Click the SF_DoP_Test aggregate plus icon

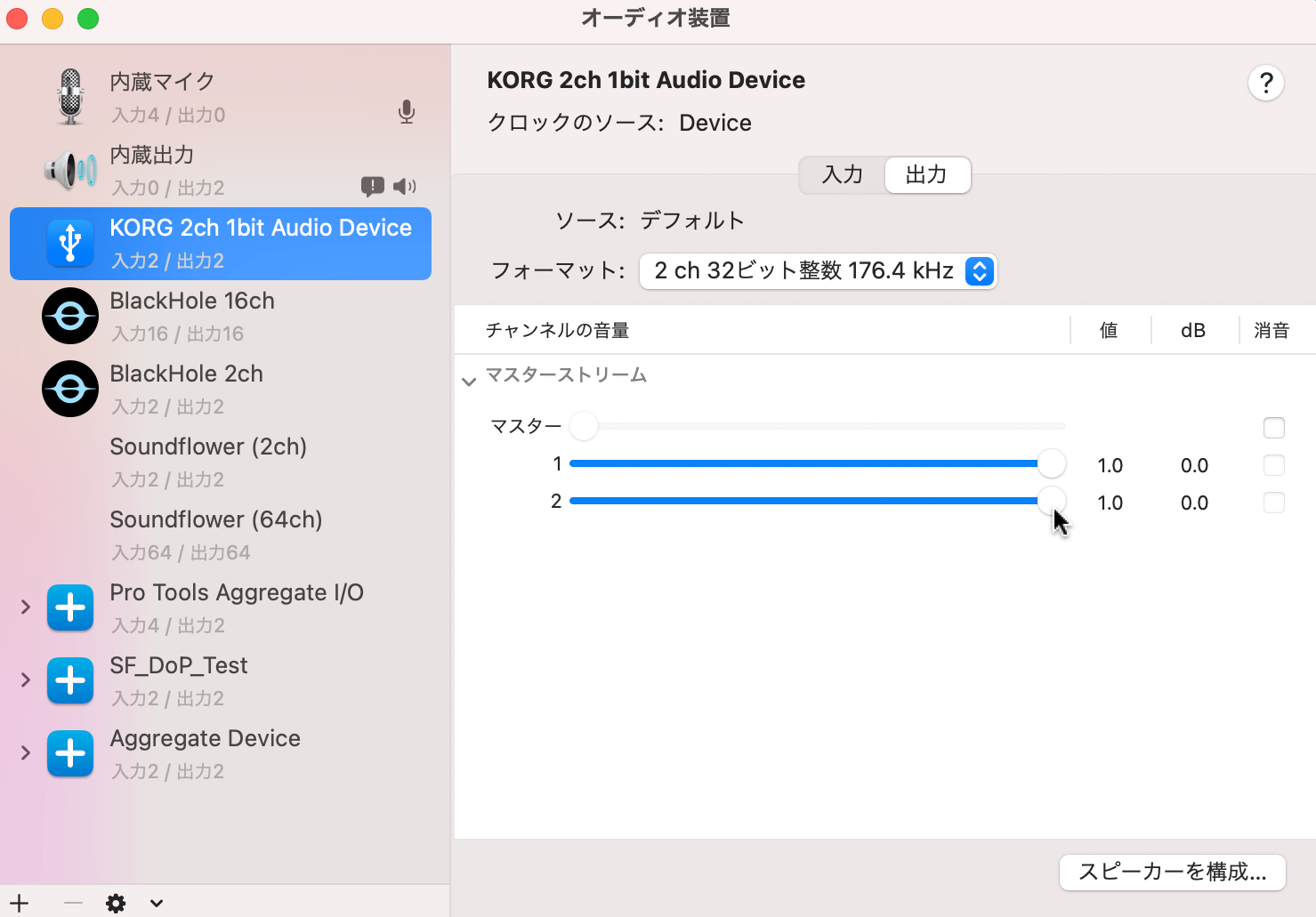[x=70, y=680]
